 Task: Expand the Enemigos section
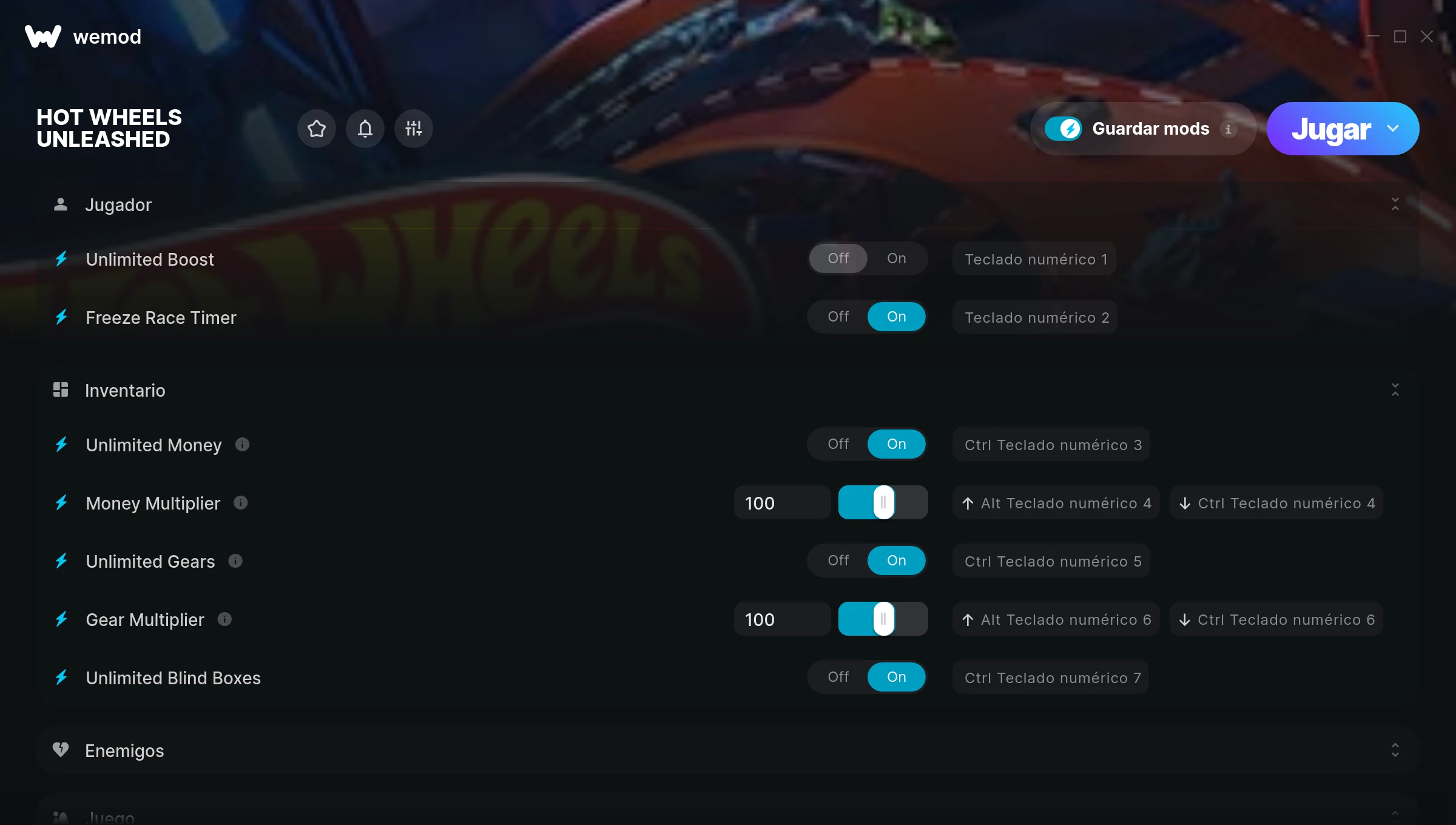coord(1395,750)
